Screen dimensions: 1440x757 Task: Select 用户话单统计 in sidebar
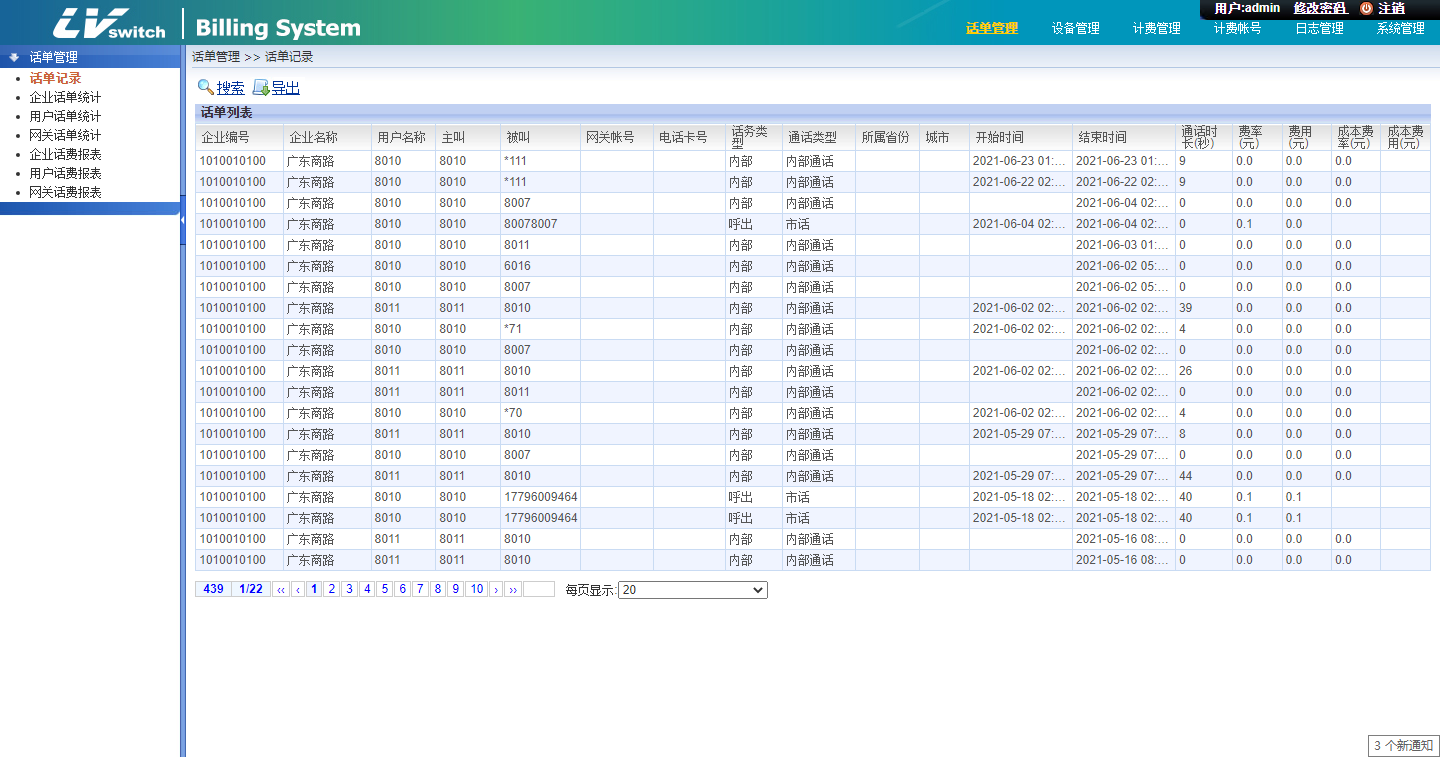pos(65,116)
